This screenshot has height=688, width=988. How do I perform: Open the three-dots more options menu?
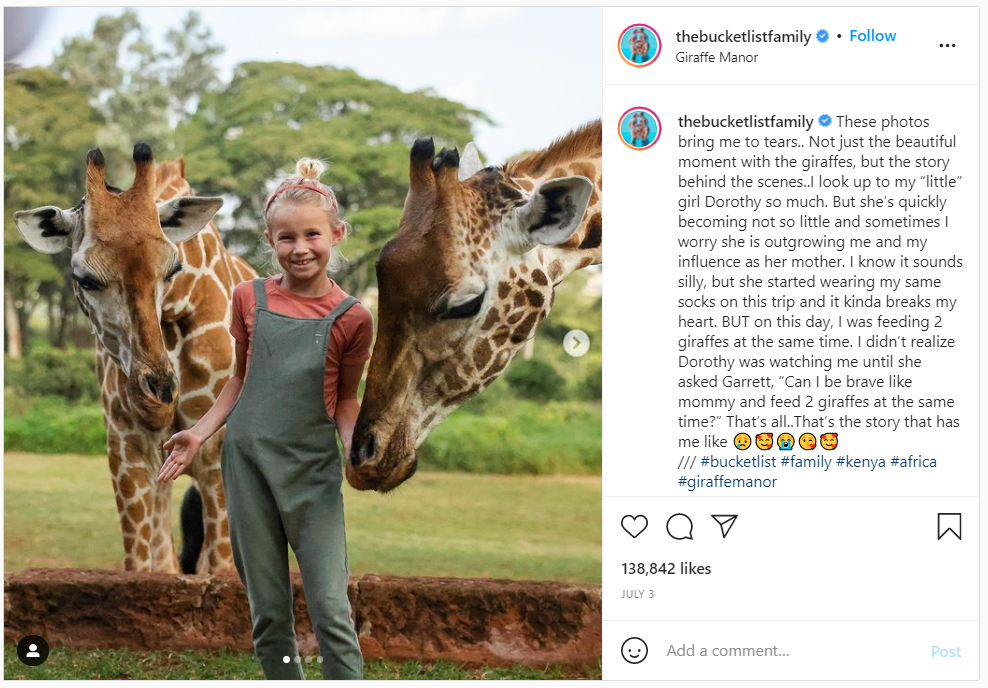pos(947,46)
